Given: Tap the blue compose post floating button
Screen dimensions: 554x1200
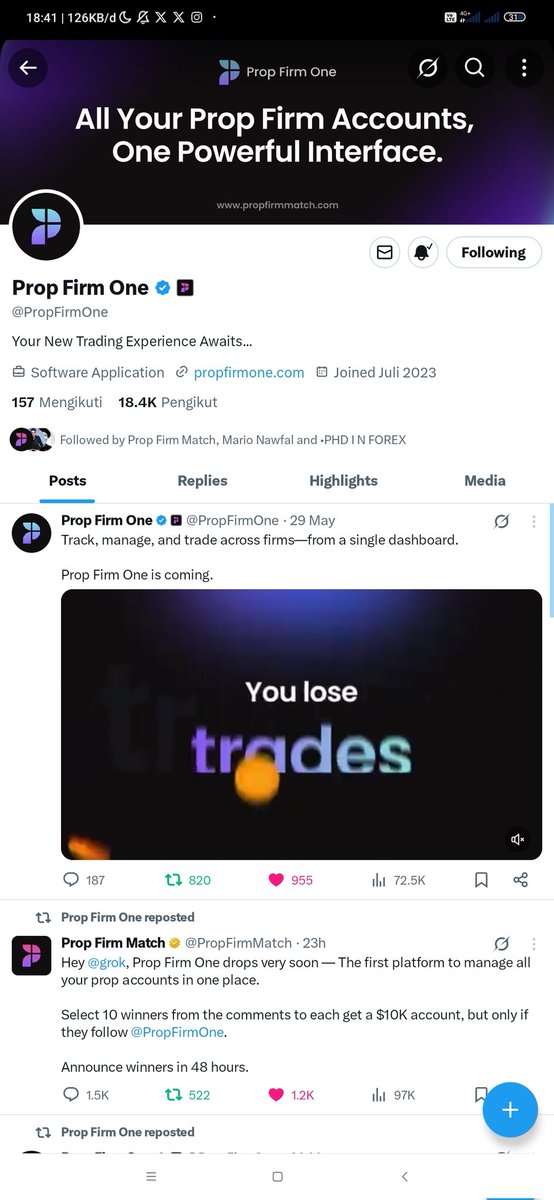Looking at the screenshot, I should coord(510,1109).
